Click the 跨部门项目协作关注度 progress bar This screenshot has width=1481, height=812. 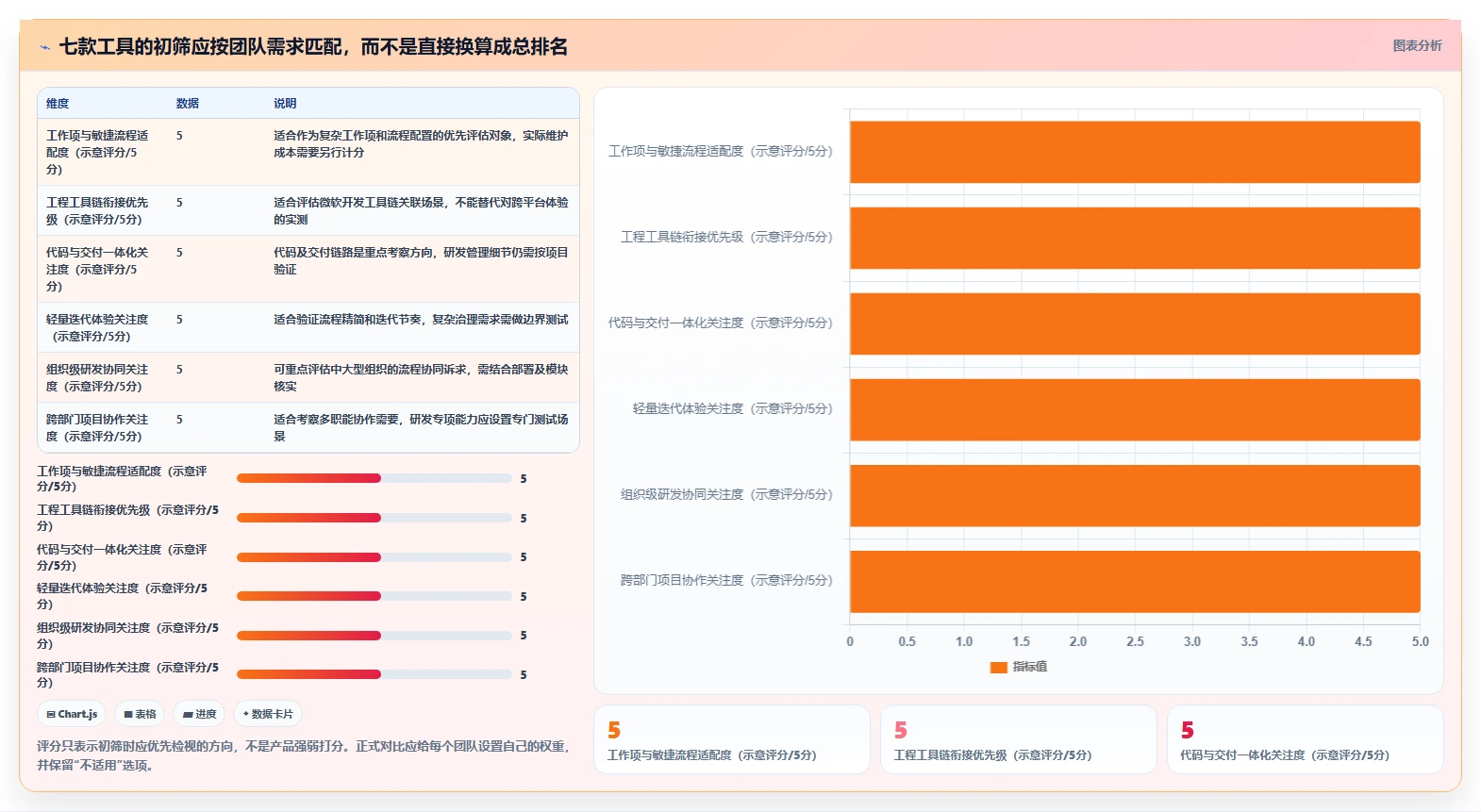(374, 674)
